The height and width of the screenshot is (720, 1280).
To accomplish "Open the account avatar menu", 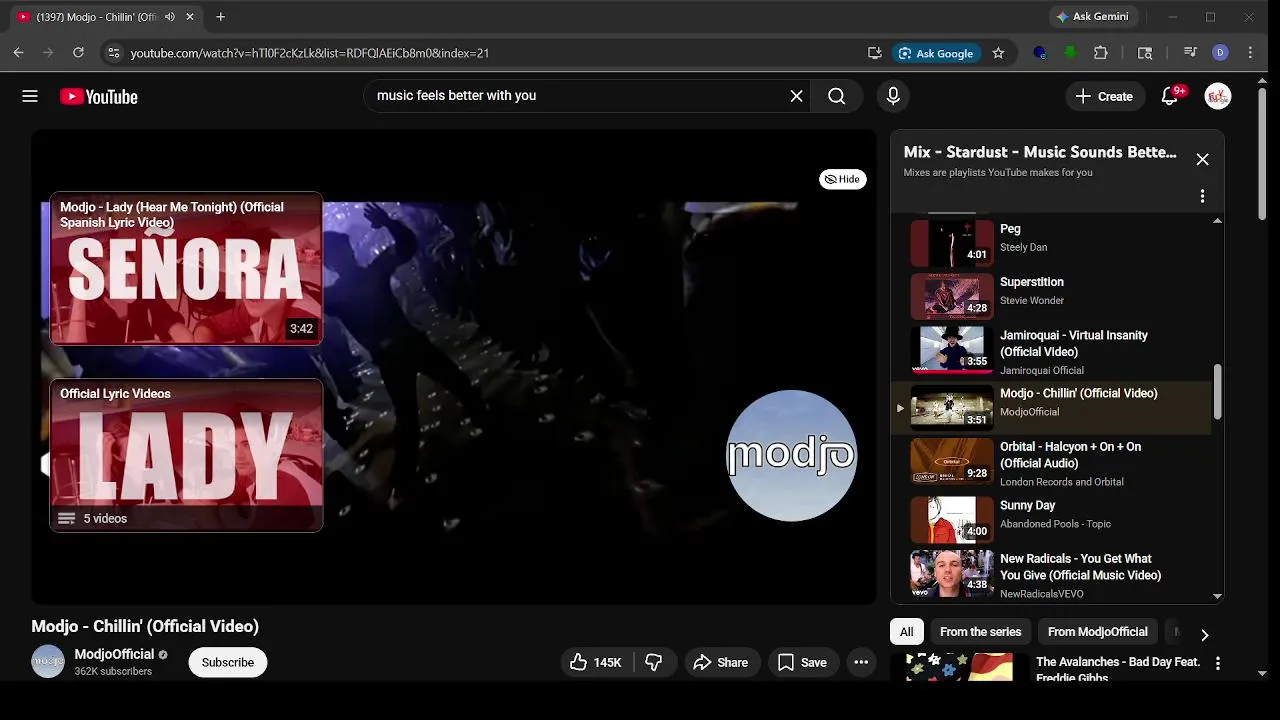I will pyautogui.click(x=1217, y=96).
